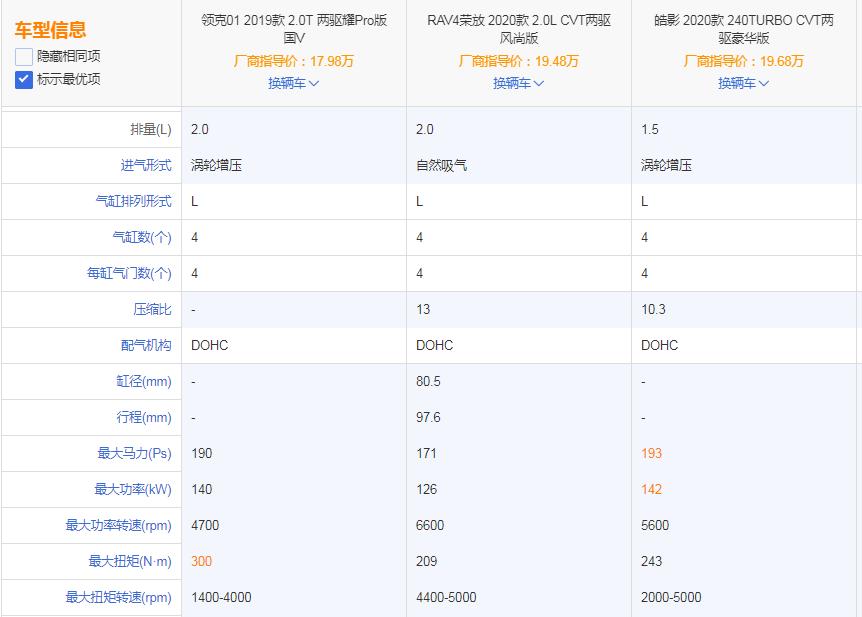Open the 换辆车 dropdown under RAV4荣放
Image resolution: width=862 pixels, height=617 pixels.
[518, 84]
